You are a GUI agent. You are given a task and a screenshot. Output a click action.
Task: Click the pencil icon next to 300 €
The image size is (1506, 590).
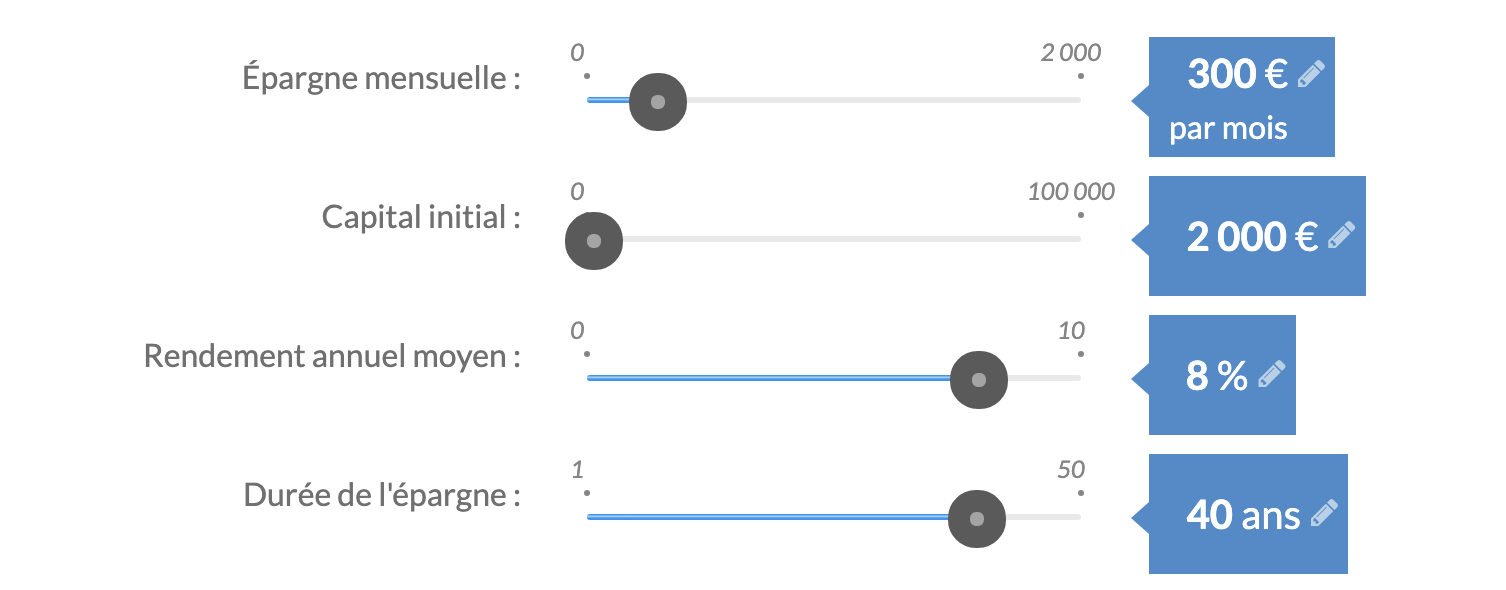1310,75
